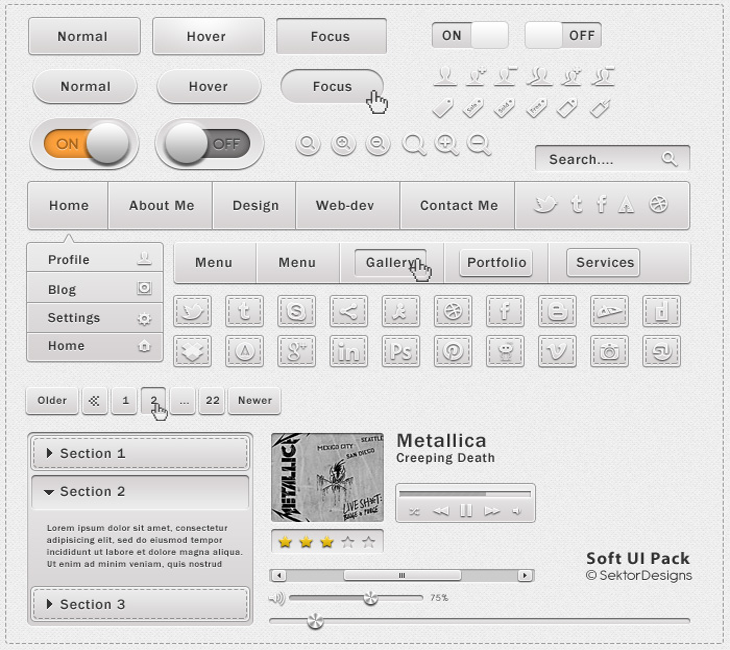Toggle shuffle in the music player
This screenshot has height=650, width=730.
pos(414,511)
